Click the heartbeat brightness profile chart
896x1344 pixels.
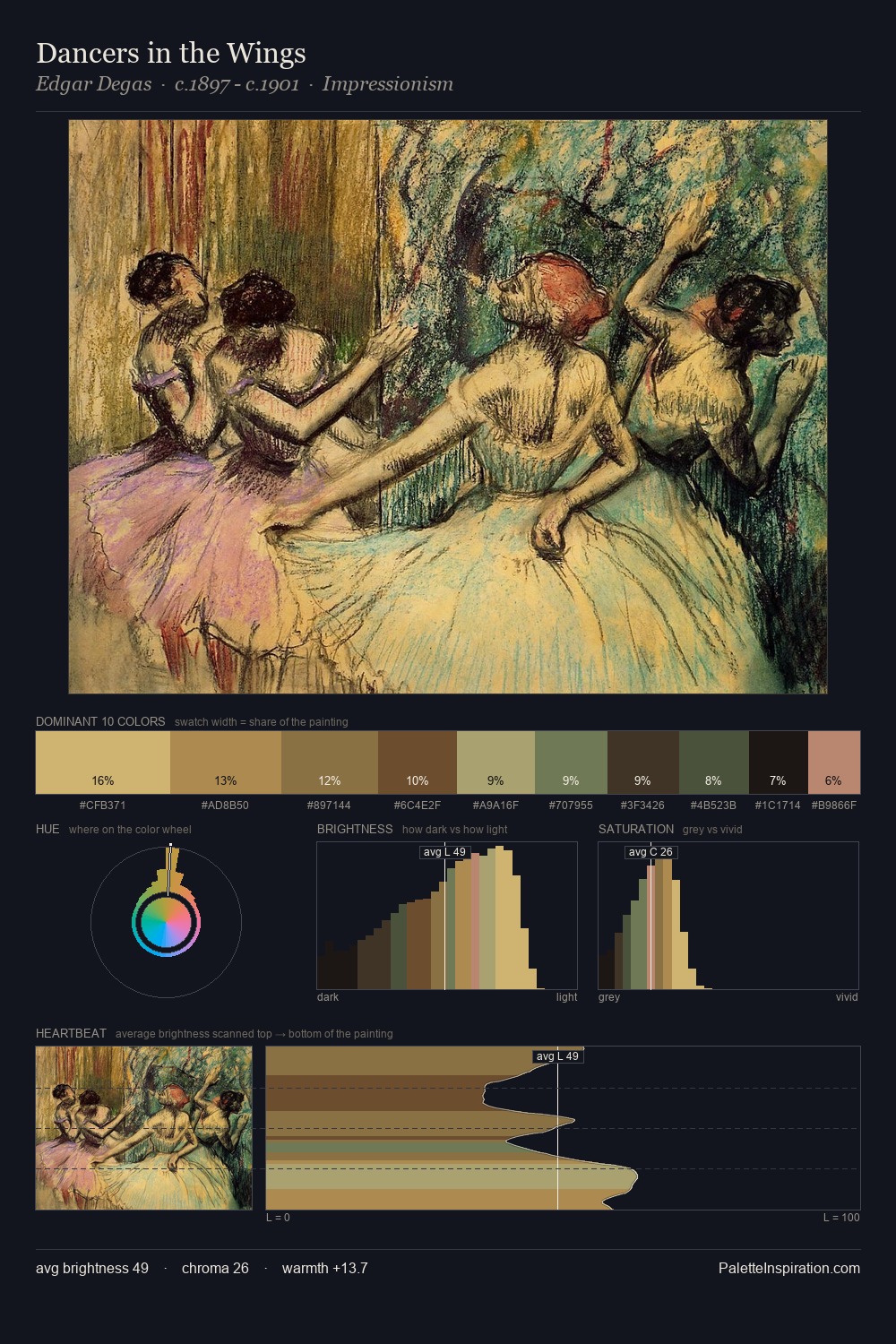[563, 1128]
